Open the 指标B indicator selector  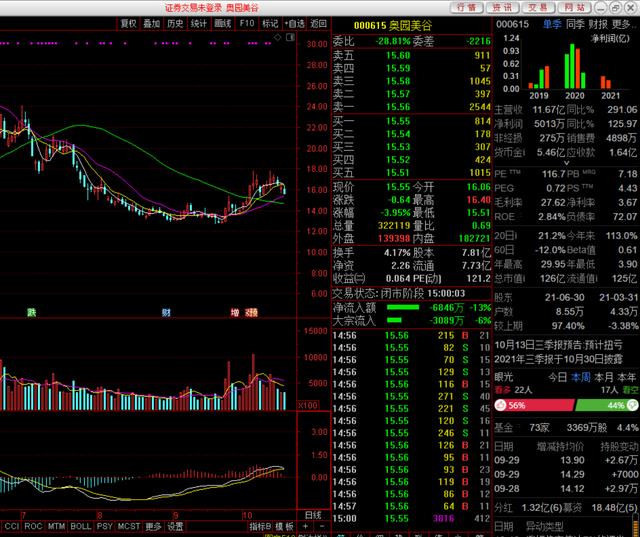point(260,526)
